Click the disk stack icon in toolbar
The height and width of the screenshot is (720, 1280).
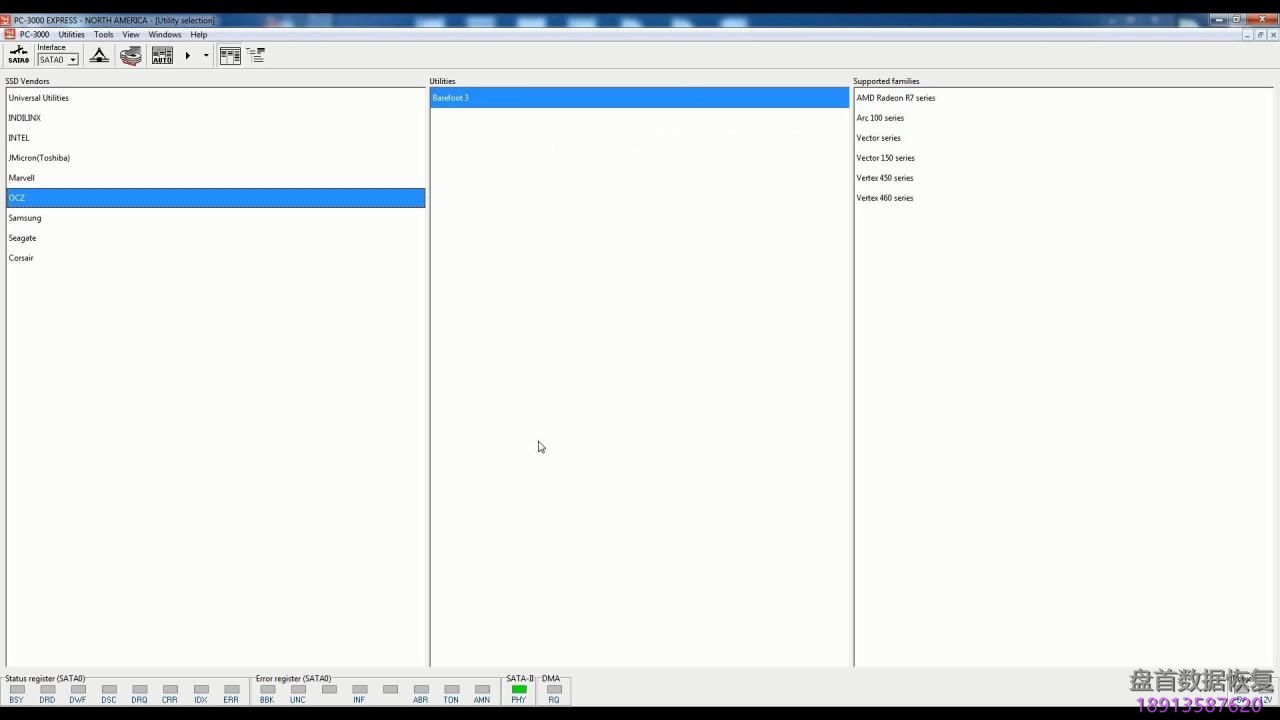131,56
